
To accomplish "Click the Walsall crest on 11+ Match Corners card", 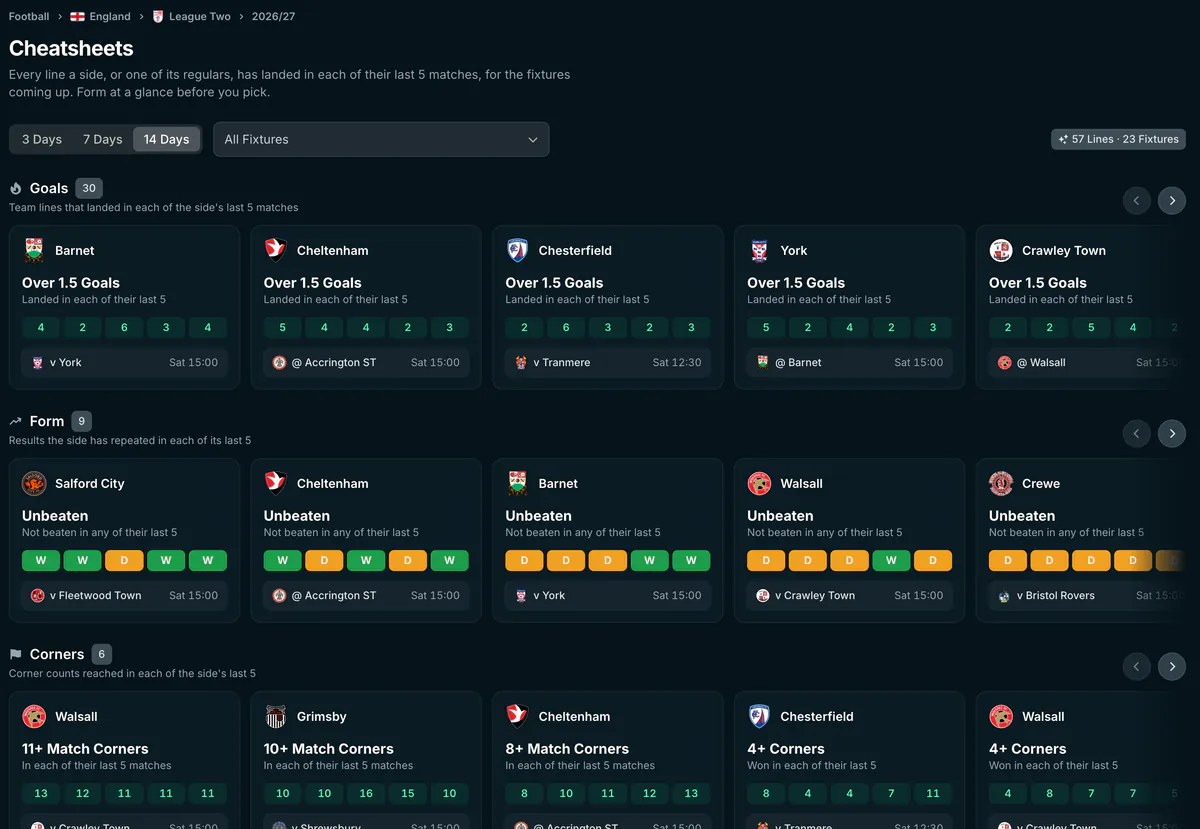I will click(34, 716).
